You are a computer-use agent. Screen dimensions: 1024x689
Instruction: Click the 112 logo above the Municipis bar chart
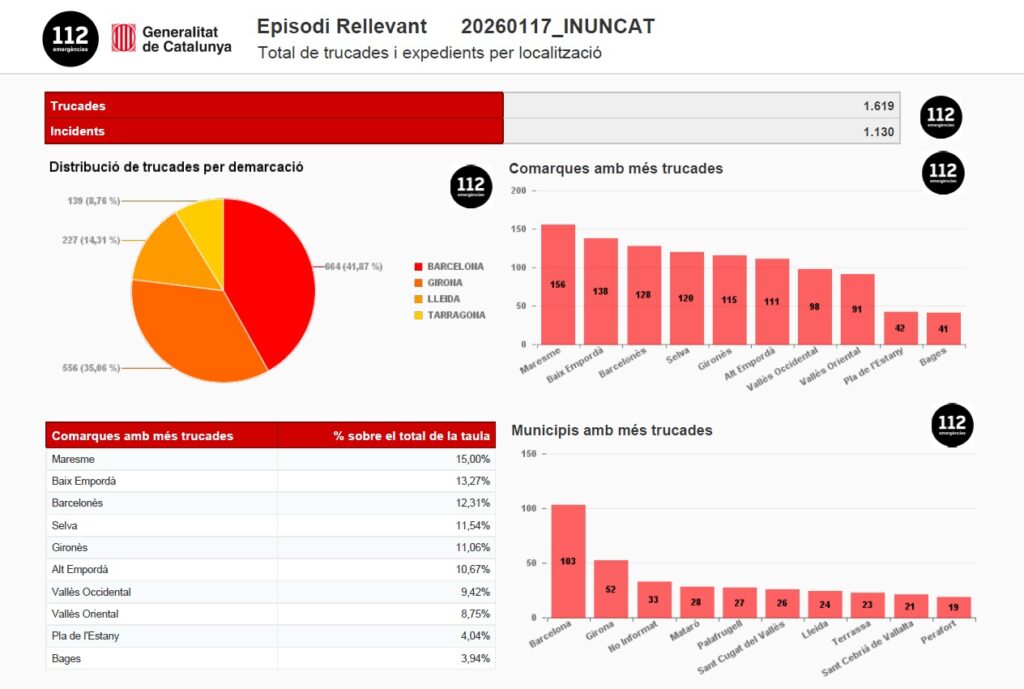[952, 425]
